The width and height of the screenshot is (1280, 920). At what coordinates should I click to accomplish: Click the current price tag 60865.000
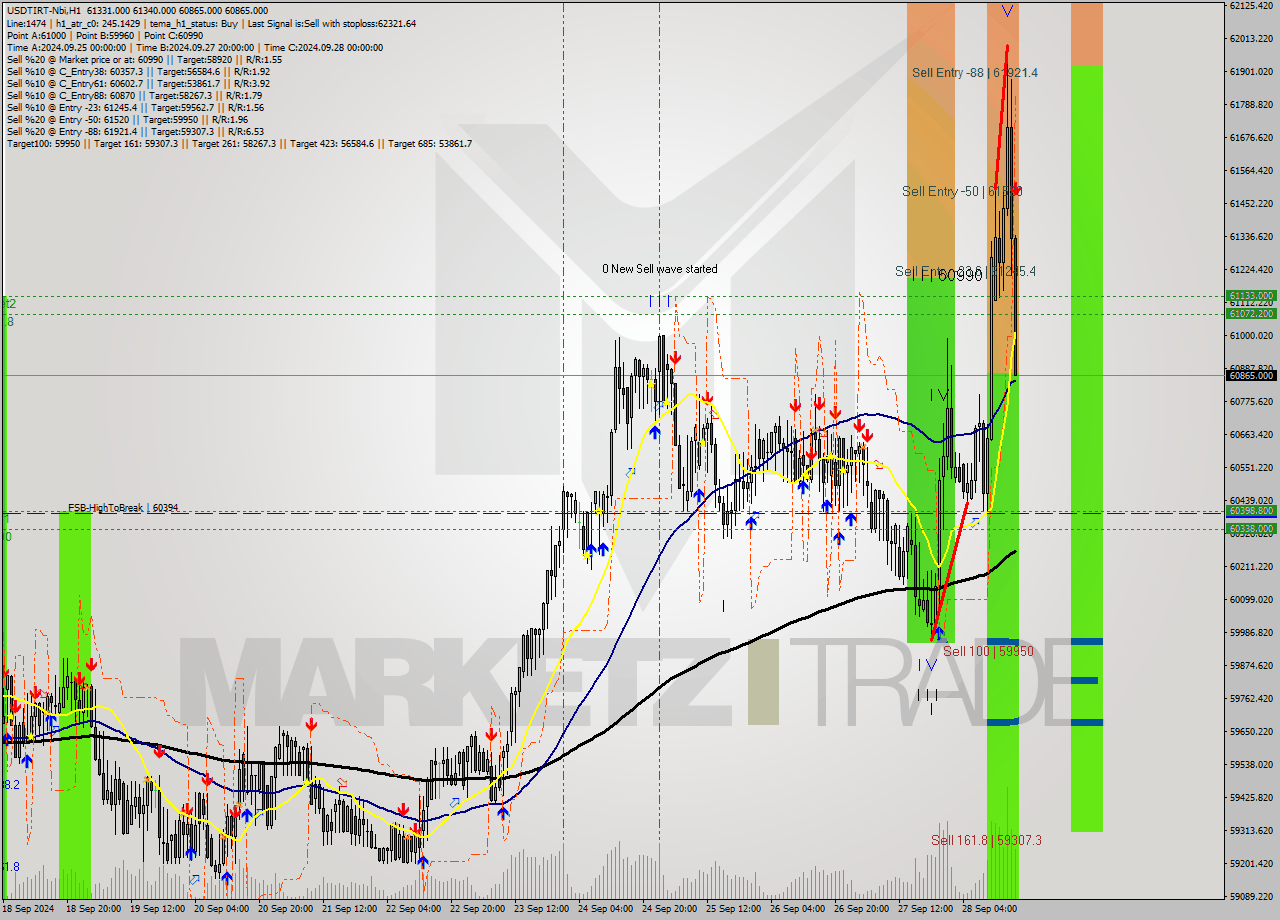[1251, 376]
